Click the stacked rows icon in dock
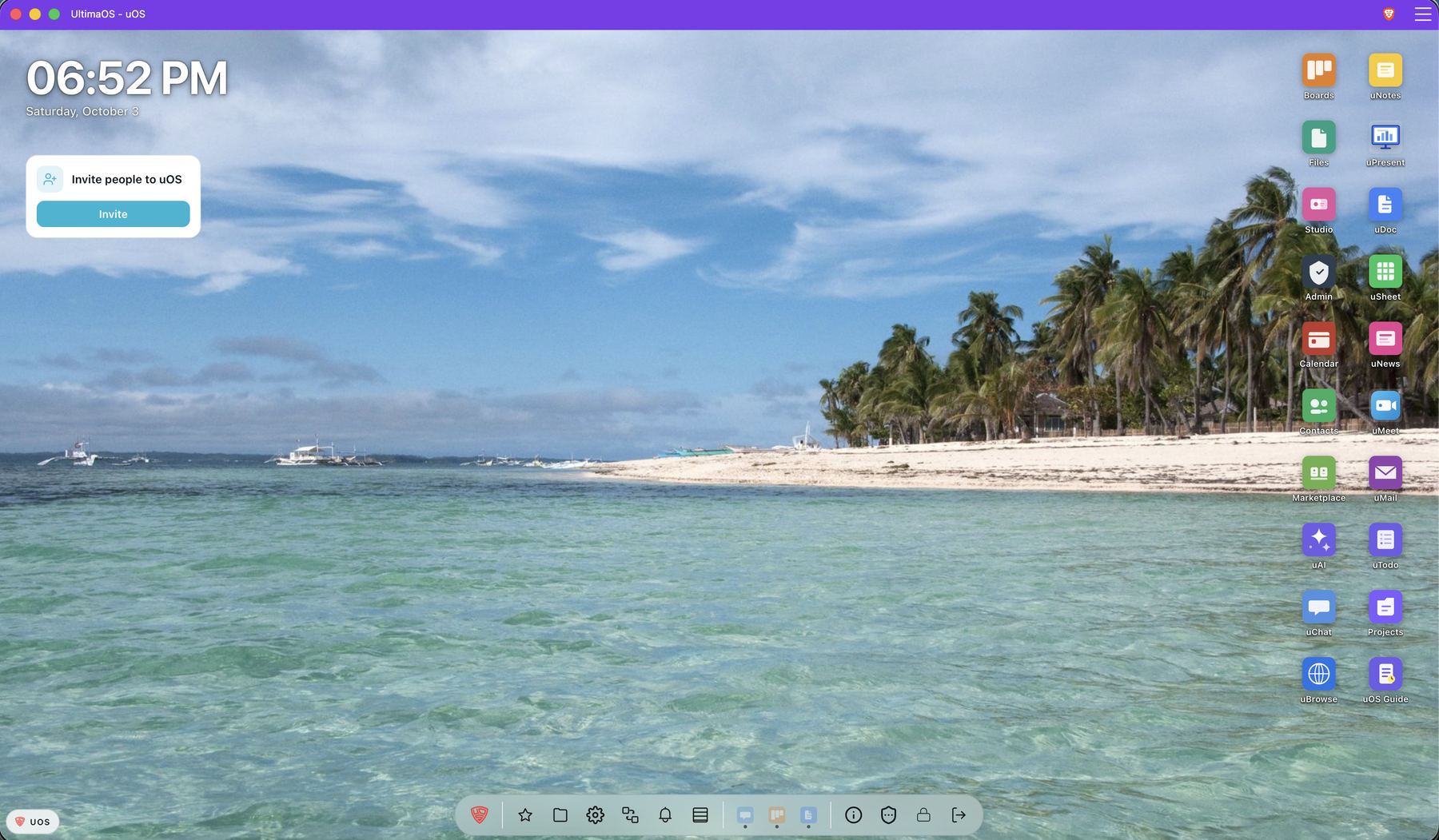 [x=700, y=815]
